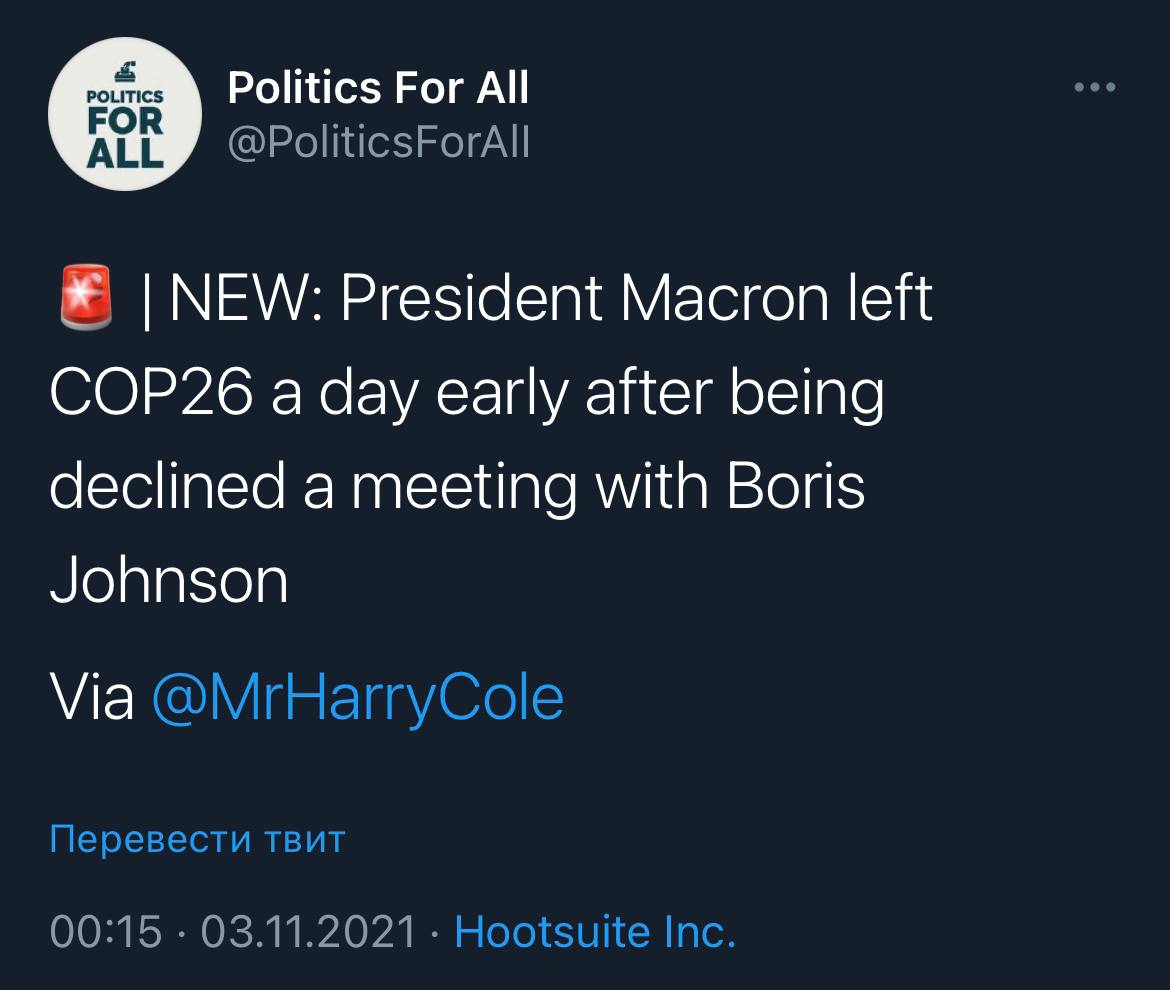
Task: Click the small ballot box icon in the logo
Action: click(126, 71)
